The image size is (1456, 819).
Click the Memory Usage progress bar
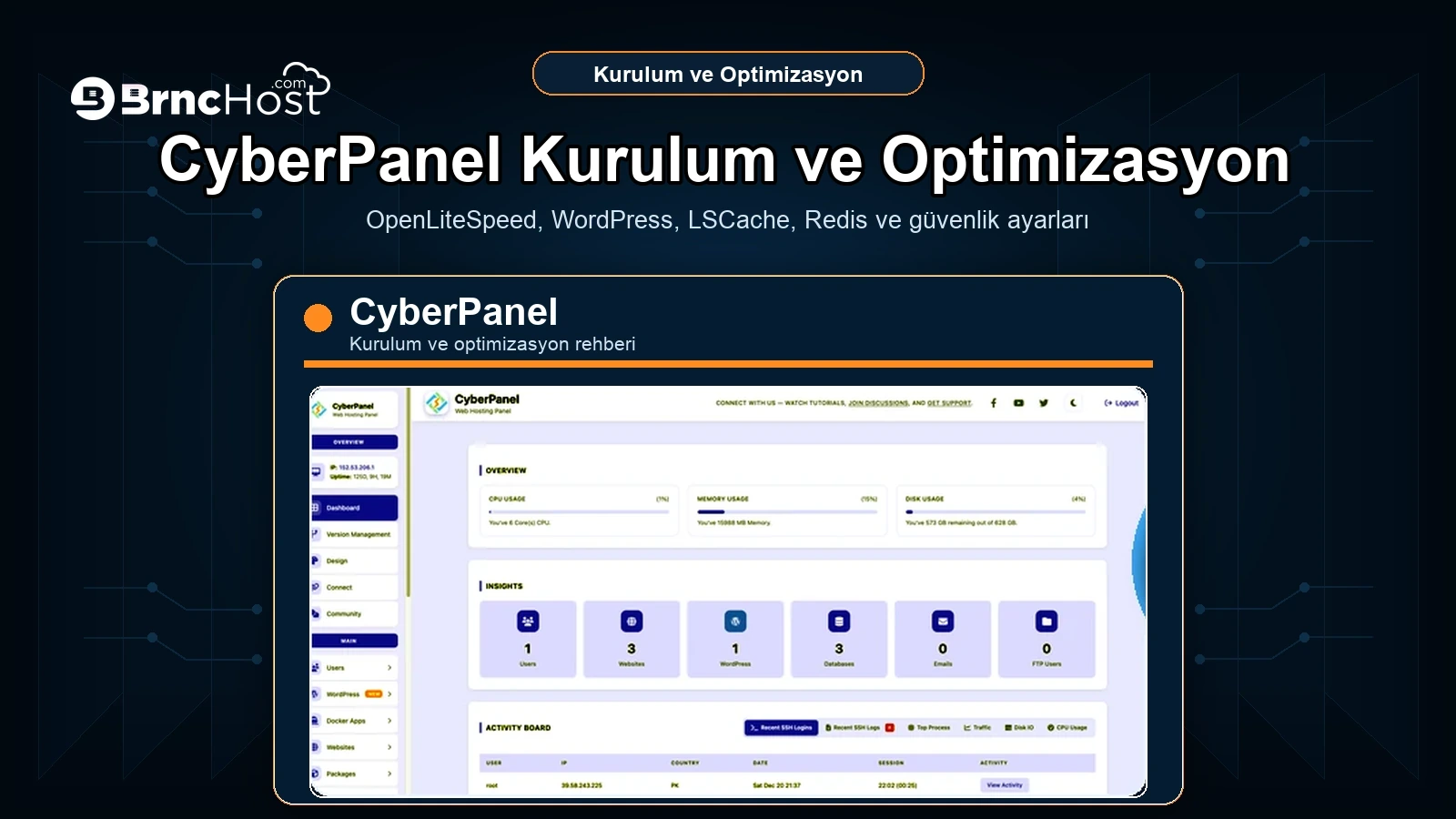[787, 512]
